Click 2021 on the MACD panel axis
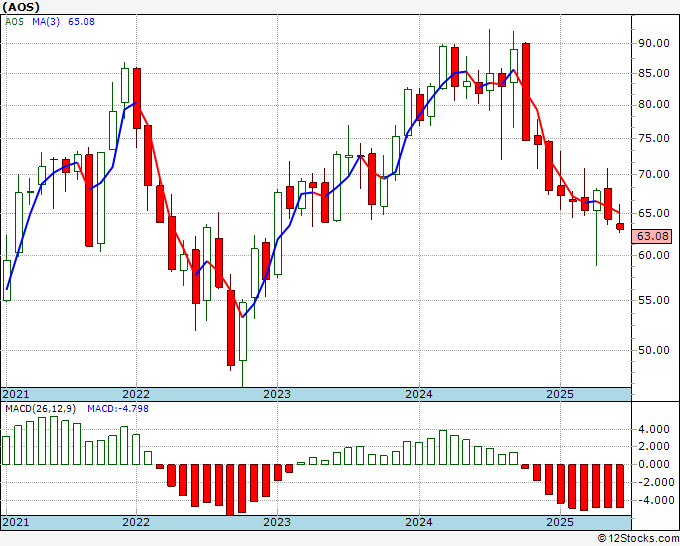Viewport: 680px width, 546px height. [16, 522]
